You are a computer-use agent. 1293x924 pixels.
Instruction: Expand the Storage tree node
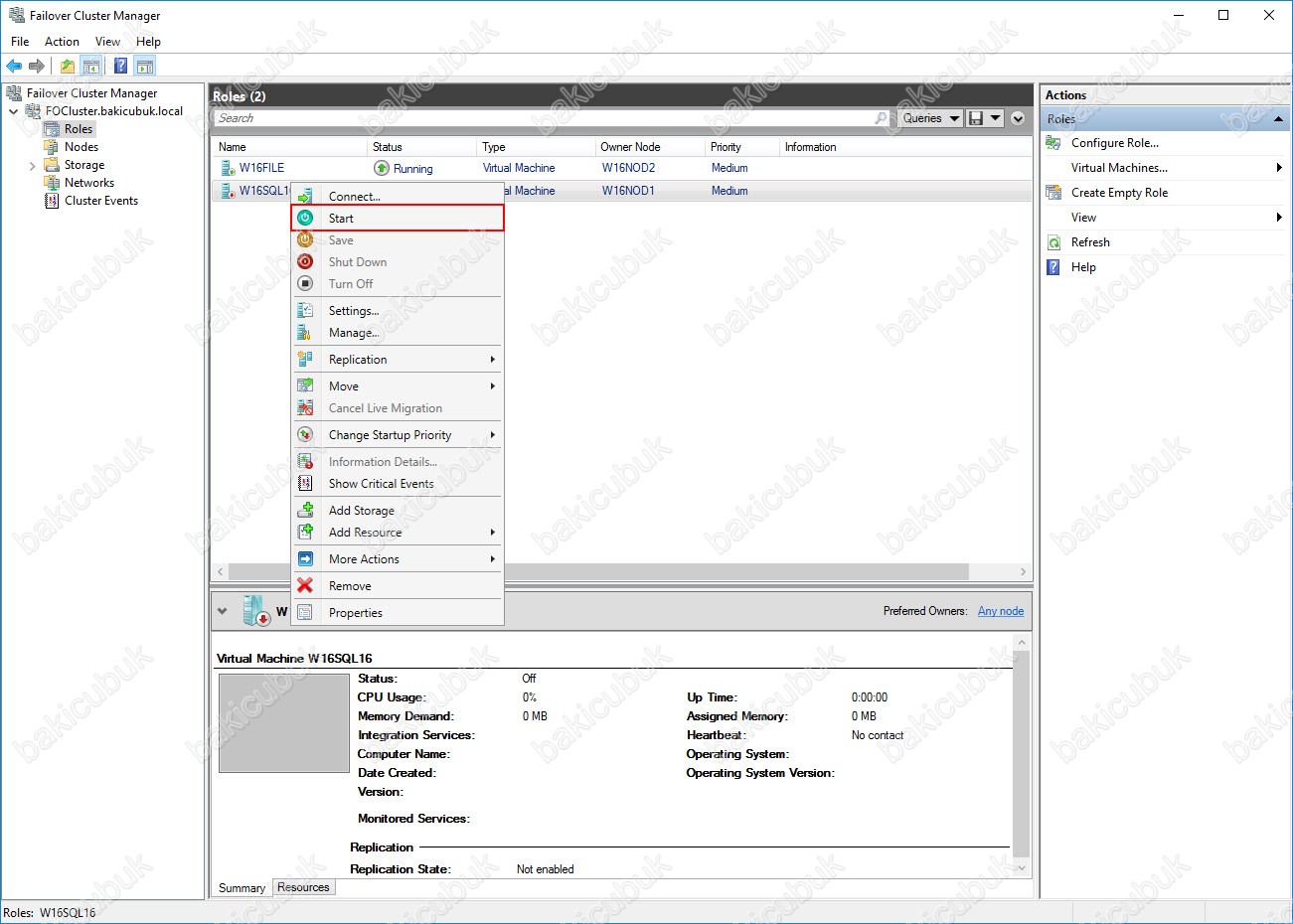32,166
